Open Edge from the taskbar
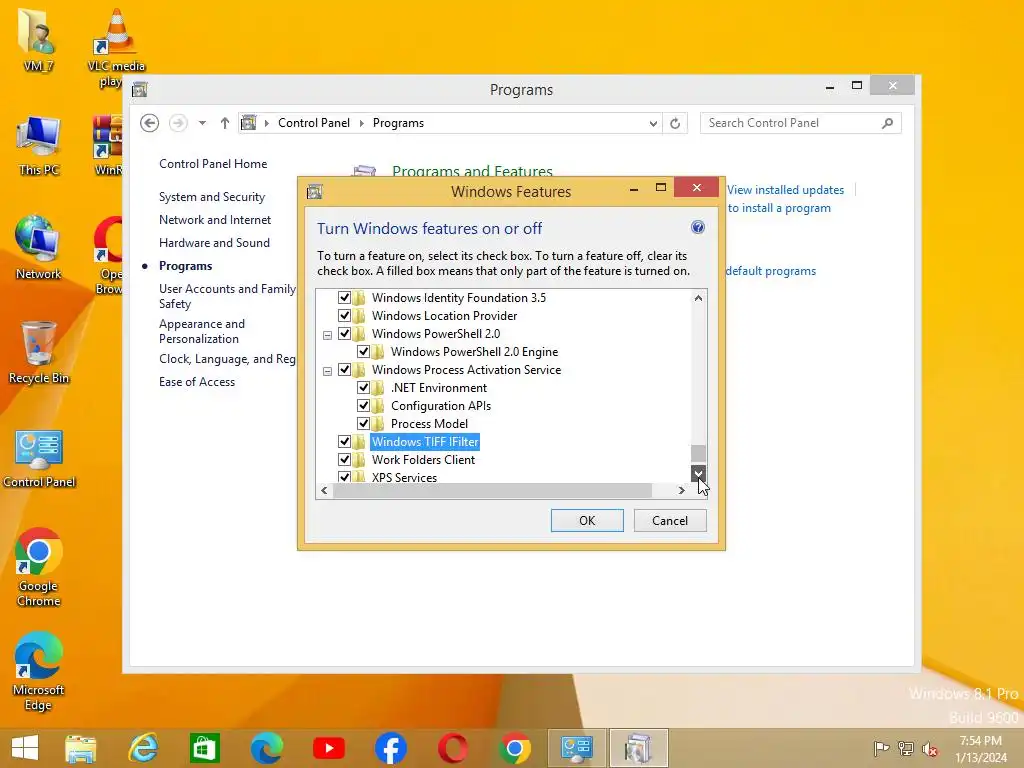Screen dimensions: 1024x768 point(266,748)
